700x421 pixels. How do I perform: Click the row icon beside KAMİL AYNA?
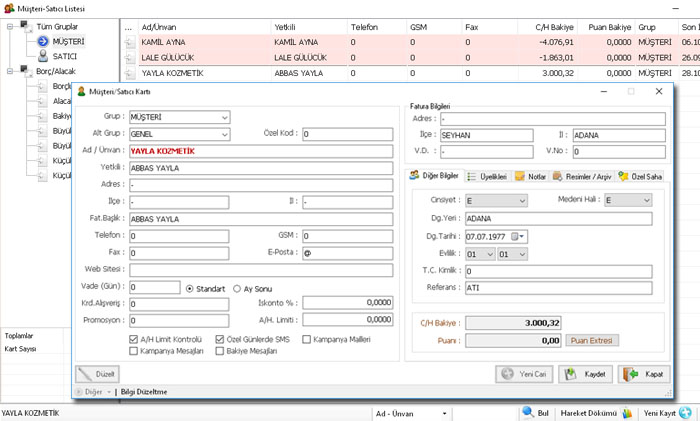129,42
